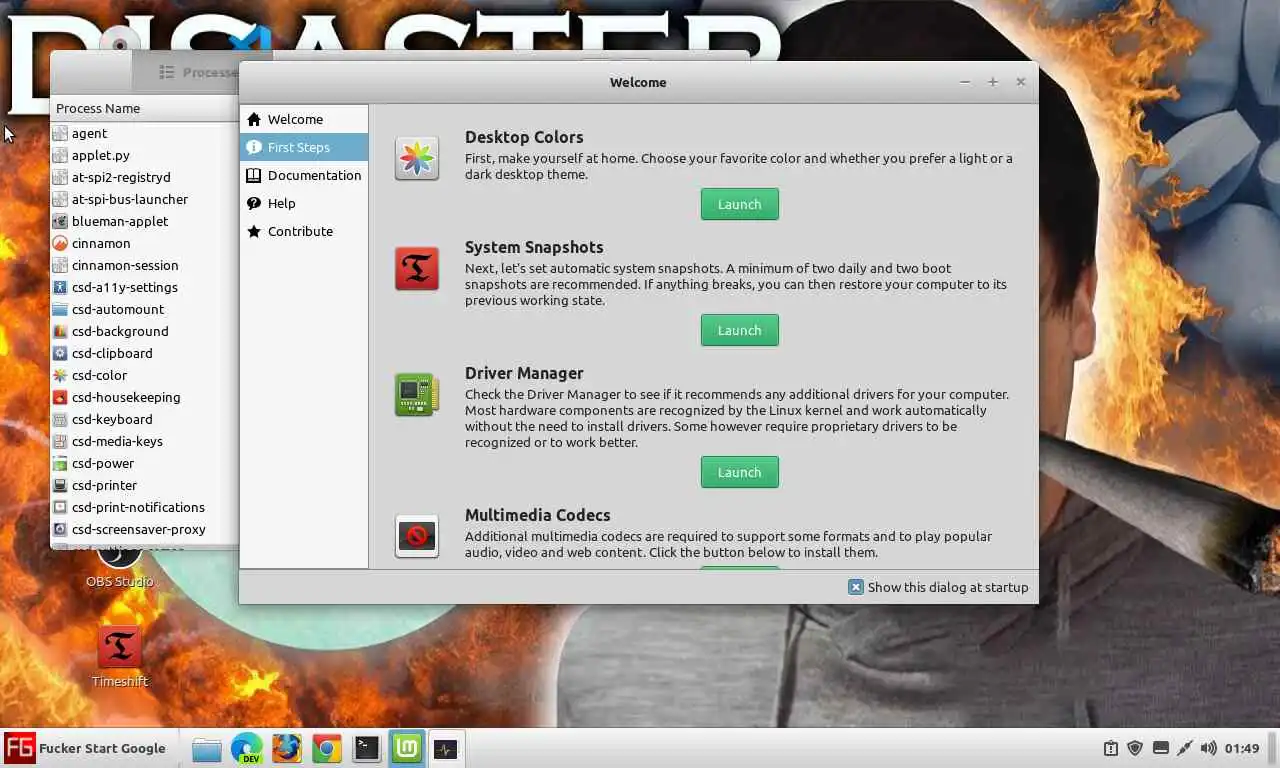Click the blueman-applet process icon
Viewport: 1280px width, 768px height.
click(x=60, y=221)
